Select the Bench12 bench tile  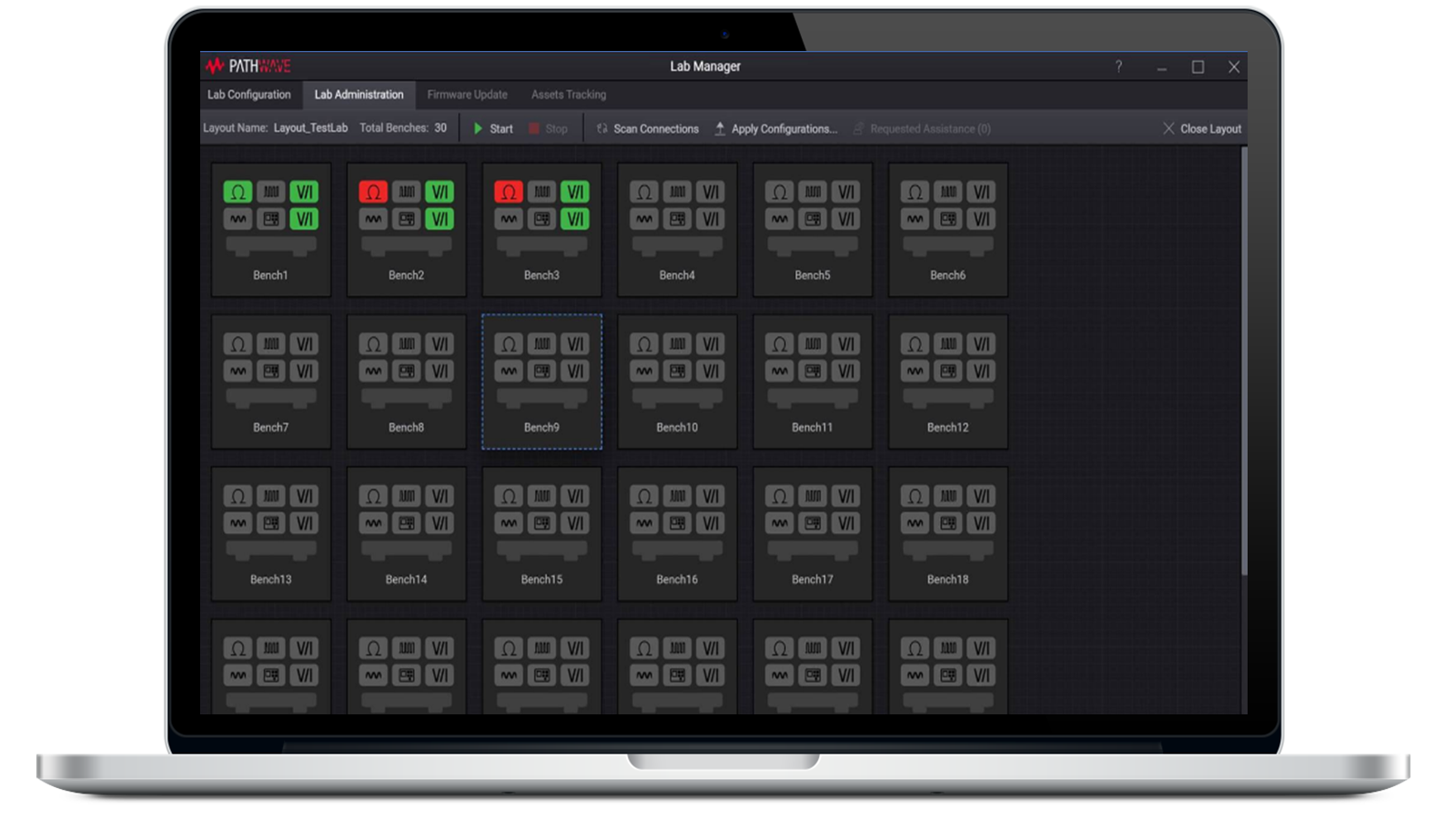click(947, 382)
